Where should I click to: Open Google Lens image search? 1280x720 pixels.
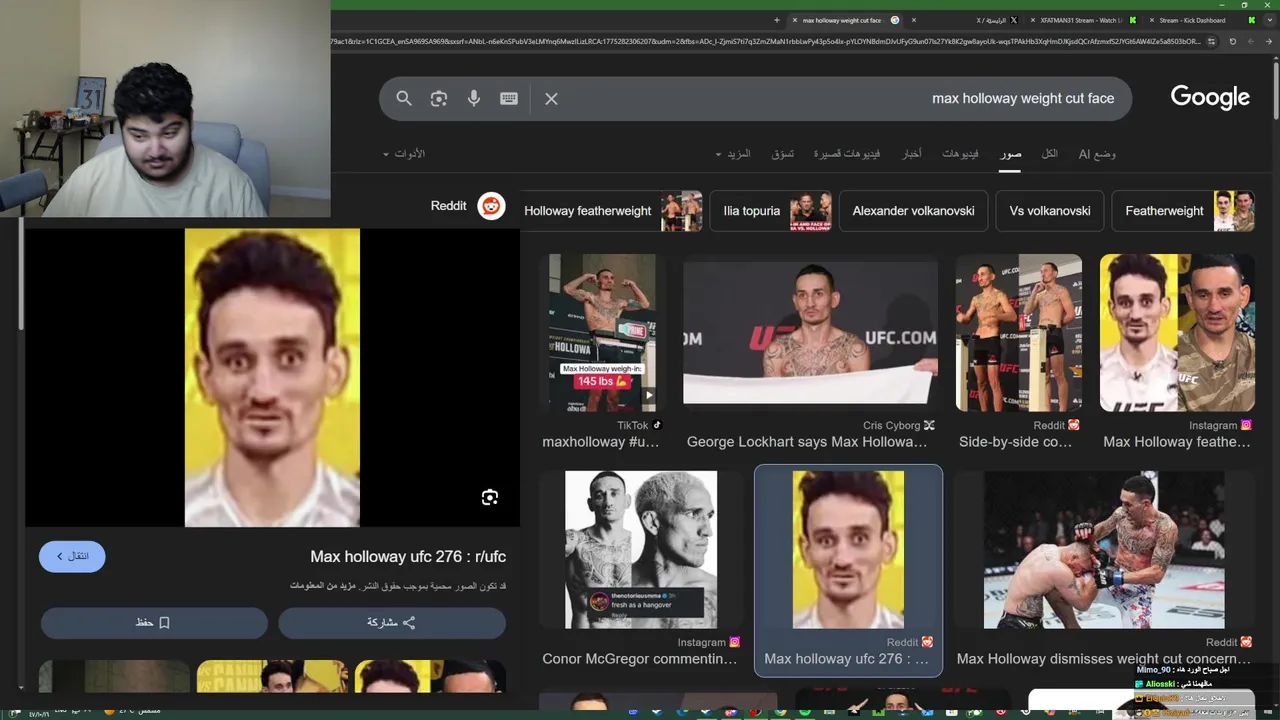(x=439, y=98)
